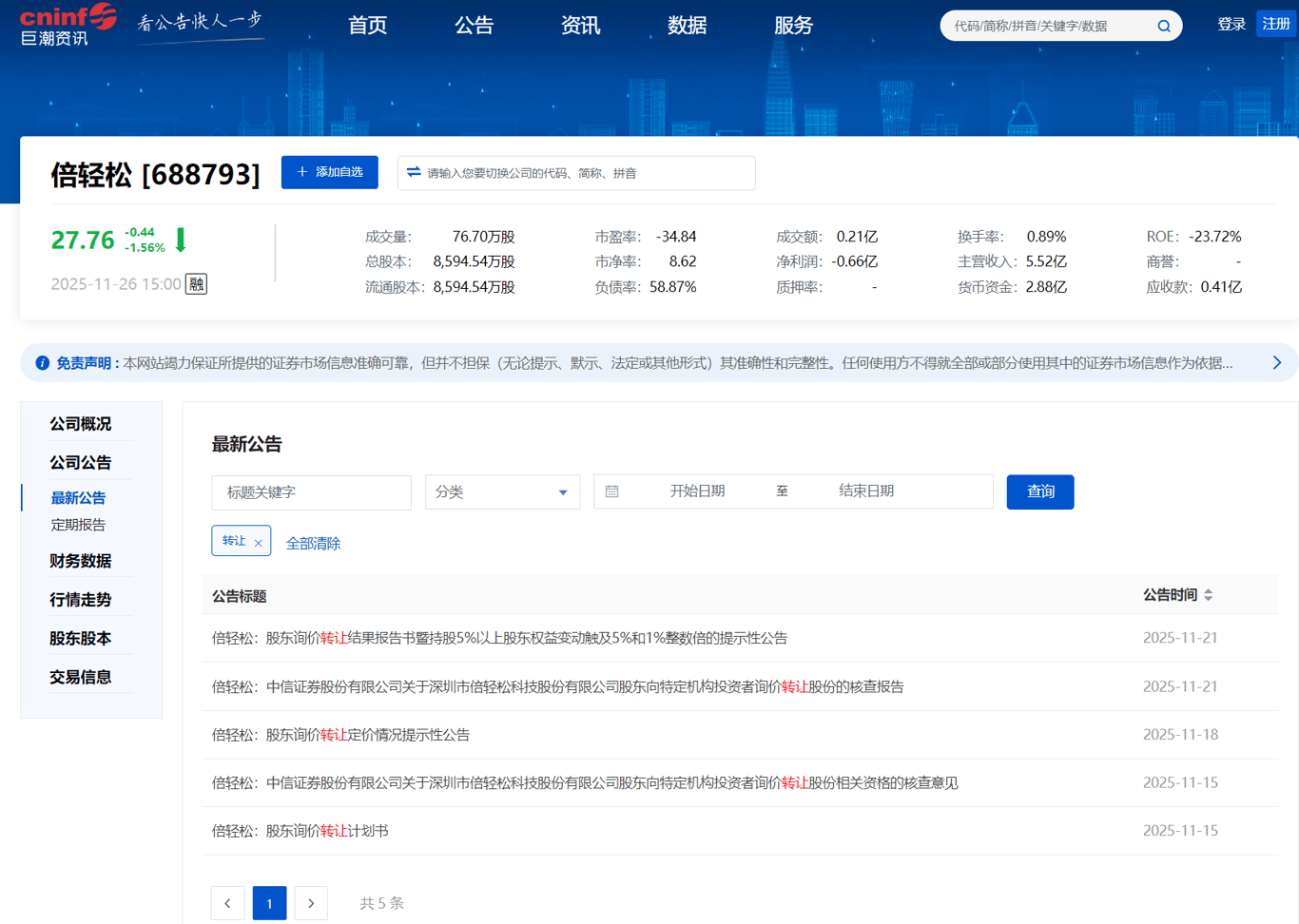Click the stock price 27.76
Screen dimensions: 1299x924
click(83, 241)
